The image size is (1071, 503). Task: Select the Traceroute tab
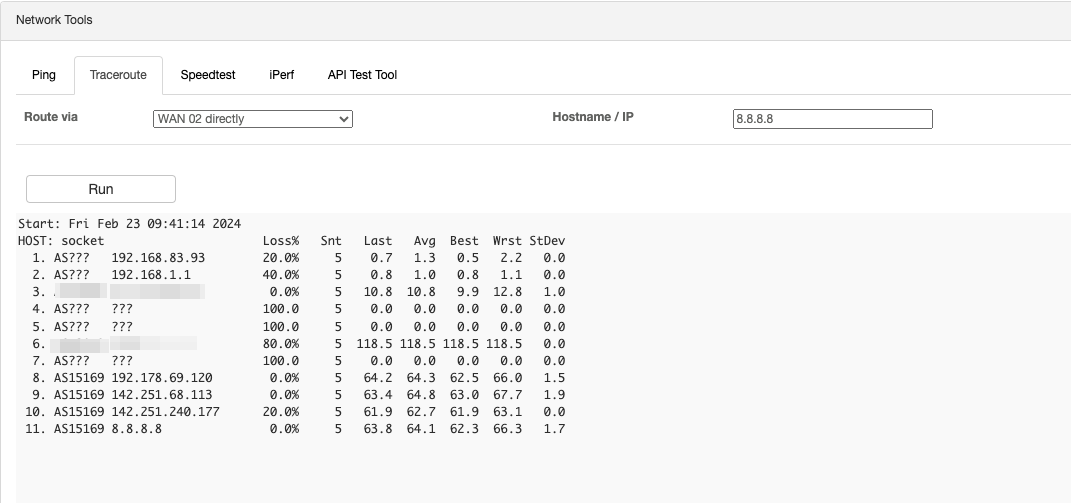[x=118, y=75]
